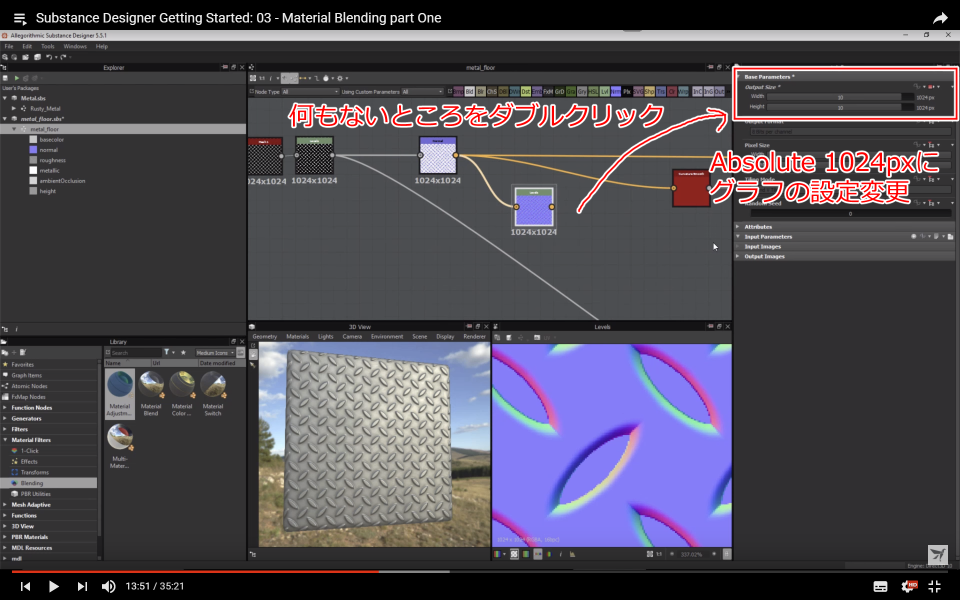Open the Help menu
The width and height of the screenshot is (960, 600).
pos(102,46)
